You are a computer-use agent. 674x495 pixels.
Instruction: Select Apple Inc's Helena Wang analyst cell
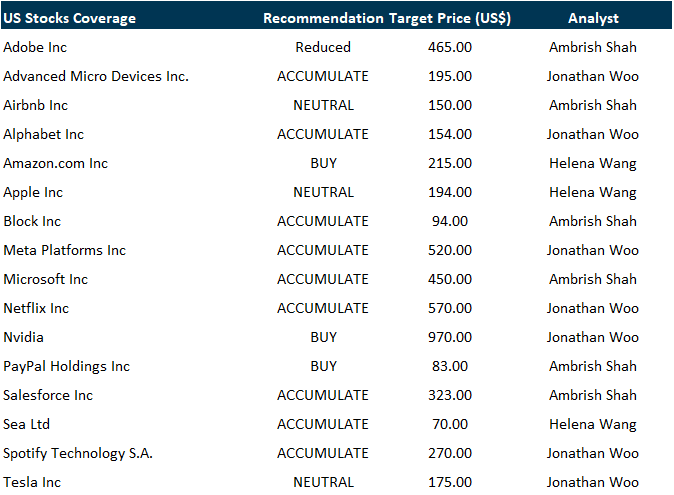[x=593, y=192]
